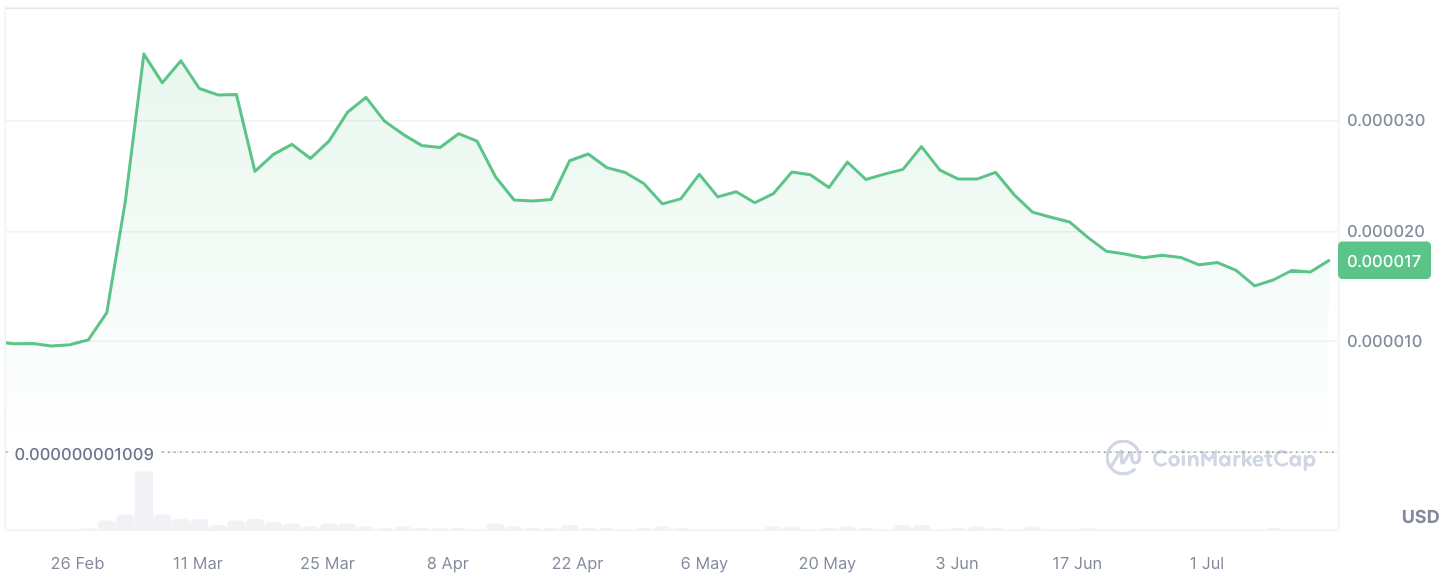The height and width of the screenshot is (586, 1456).
Task: Click the 17 Jun date label
Action: point(1077,564)
